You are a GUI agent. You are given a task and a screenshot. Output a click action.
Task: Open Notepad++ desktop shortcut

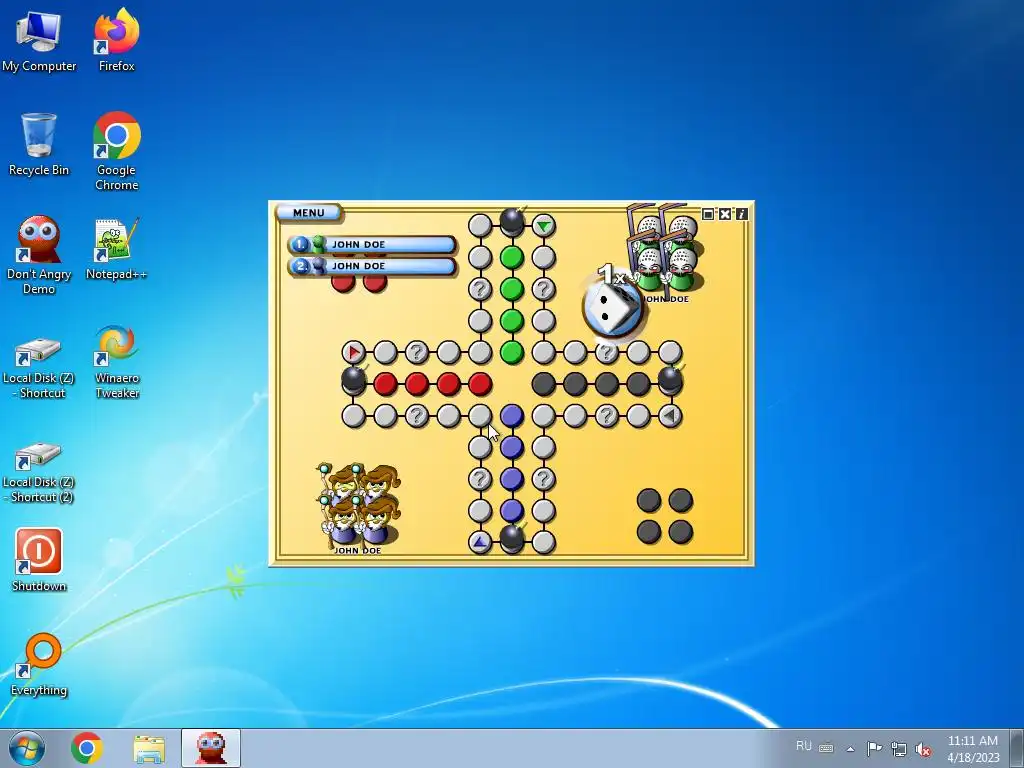coord(116,249)
